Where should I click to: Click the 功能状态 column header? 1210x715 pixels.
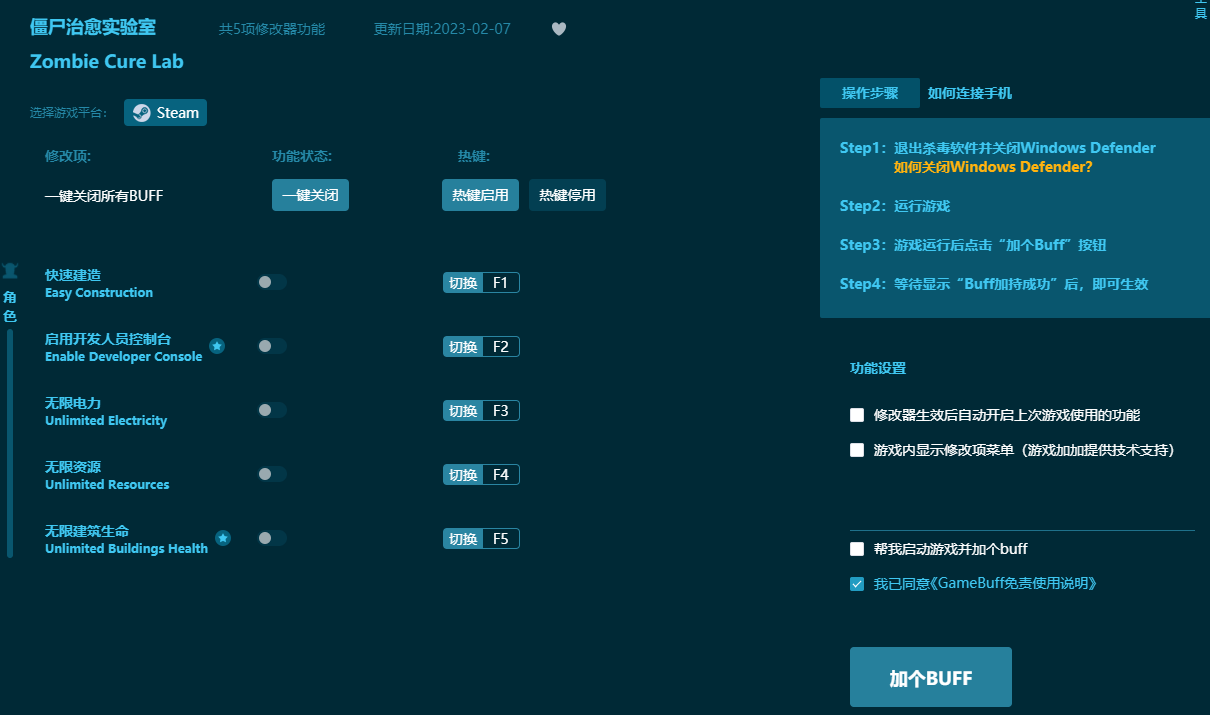coord(302,156)
